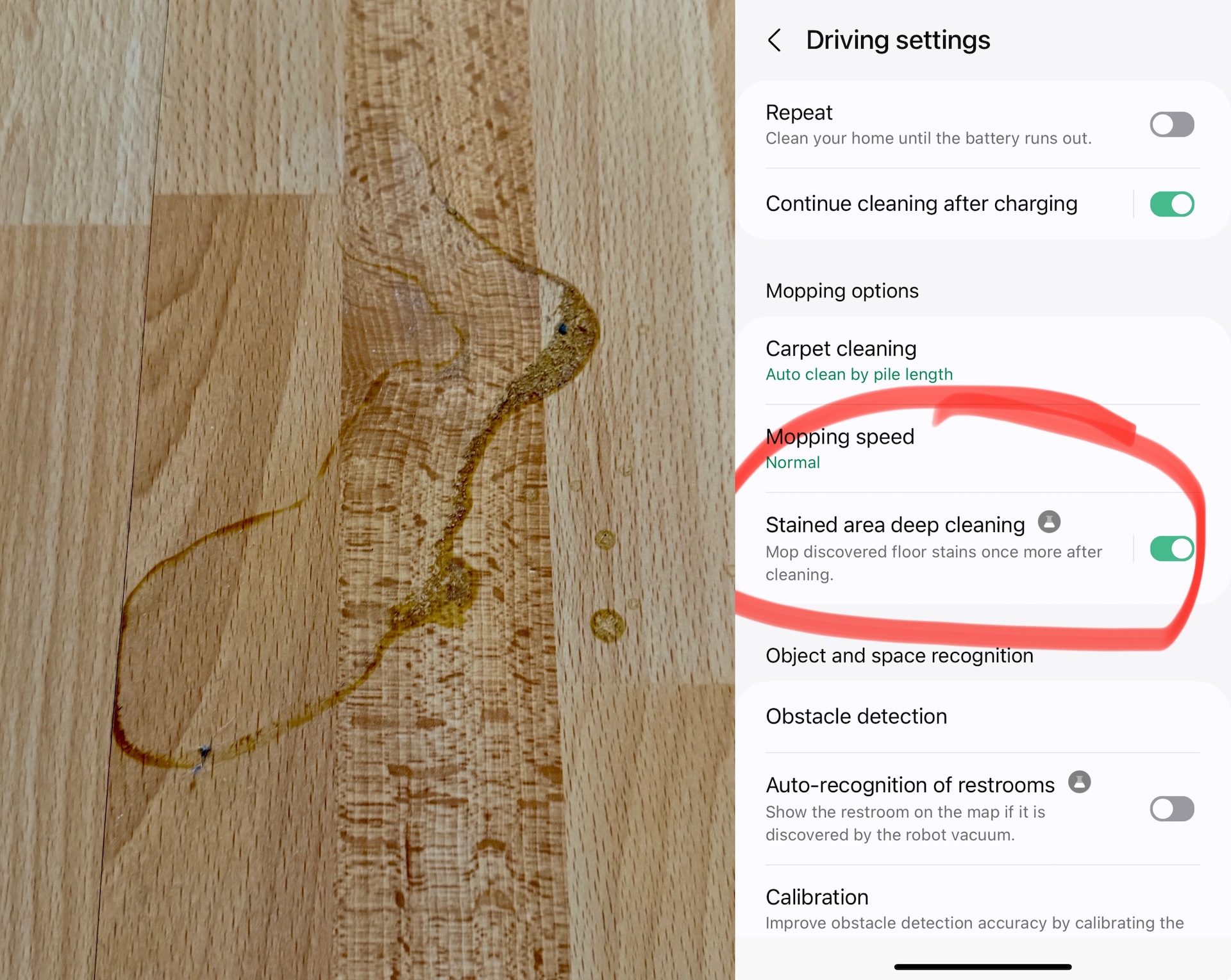1231x980 pixels.
Task: Open Obstacle detection settings
Action: (x=983, y=717)
